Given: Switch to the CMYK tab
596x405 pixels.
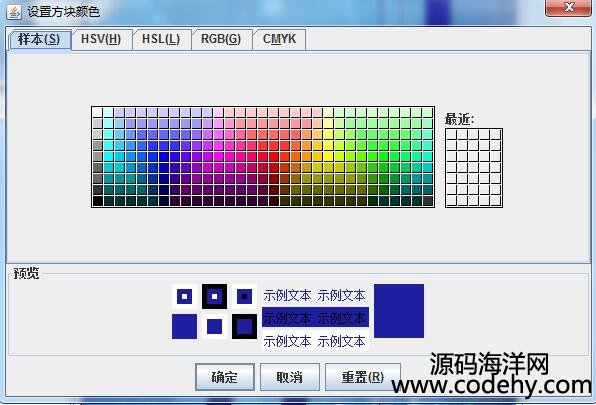Looking at the screenshot, I should [279, 39].
